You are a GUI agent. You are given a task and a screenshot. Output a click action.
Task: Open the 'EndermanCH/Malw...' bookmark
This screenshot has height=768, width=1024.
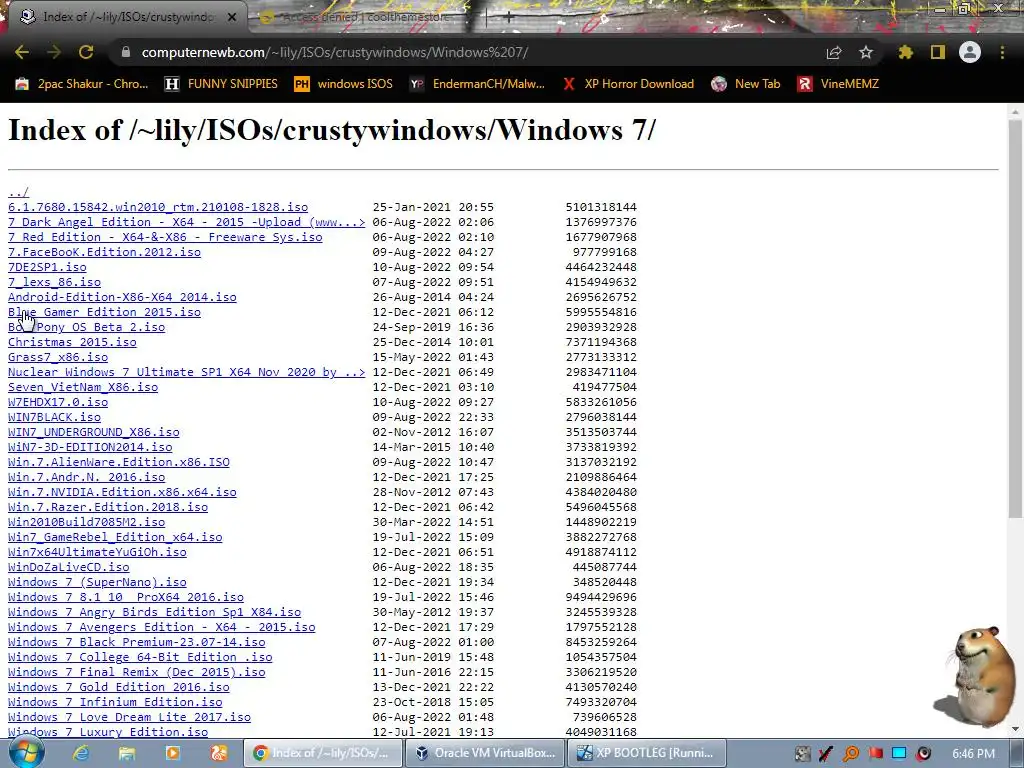point(477,84)
